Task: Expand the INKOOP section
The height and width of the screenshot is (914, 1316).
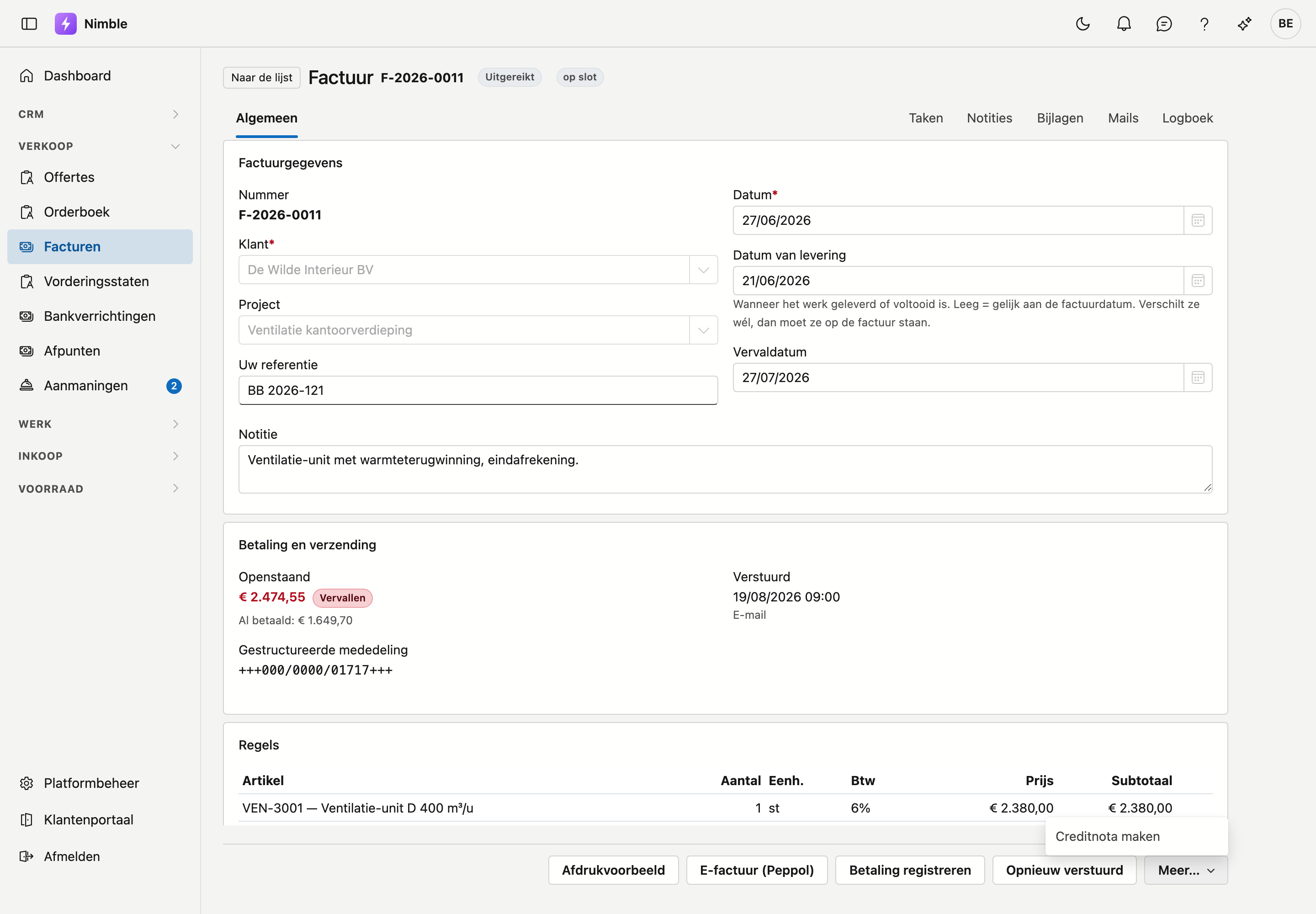Action: tap(100, 456)
